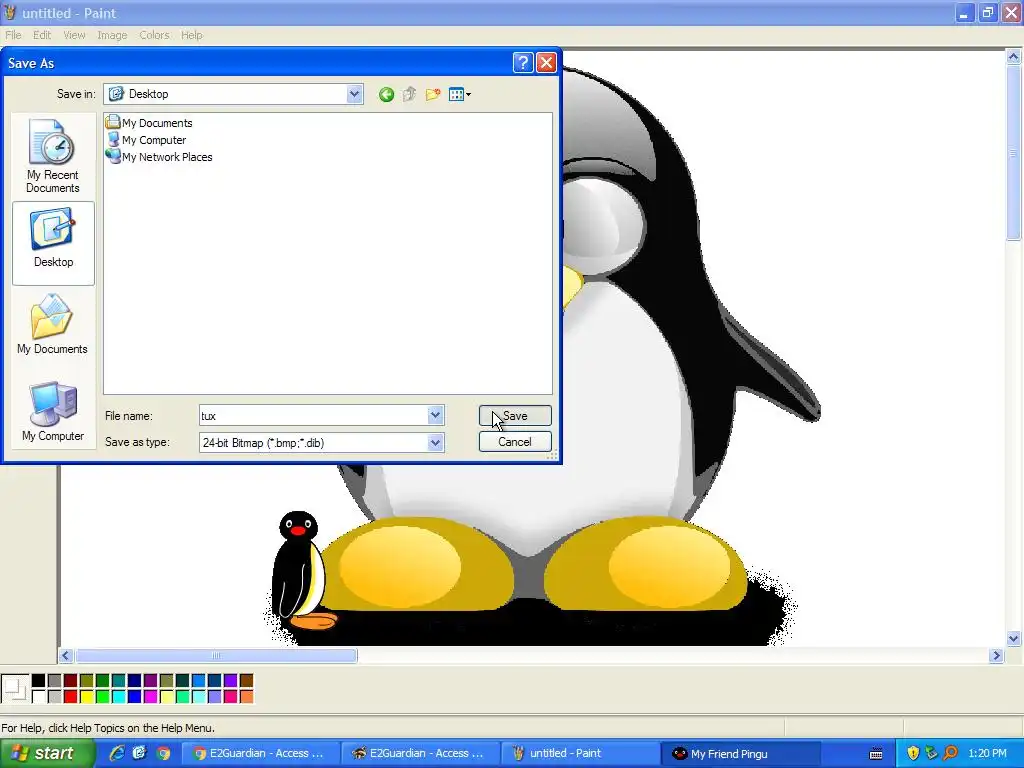
Task: Click the canvas scroll down arrow
Action: pyautogui.click(x=1014, y=639)
